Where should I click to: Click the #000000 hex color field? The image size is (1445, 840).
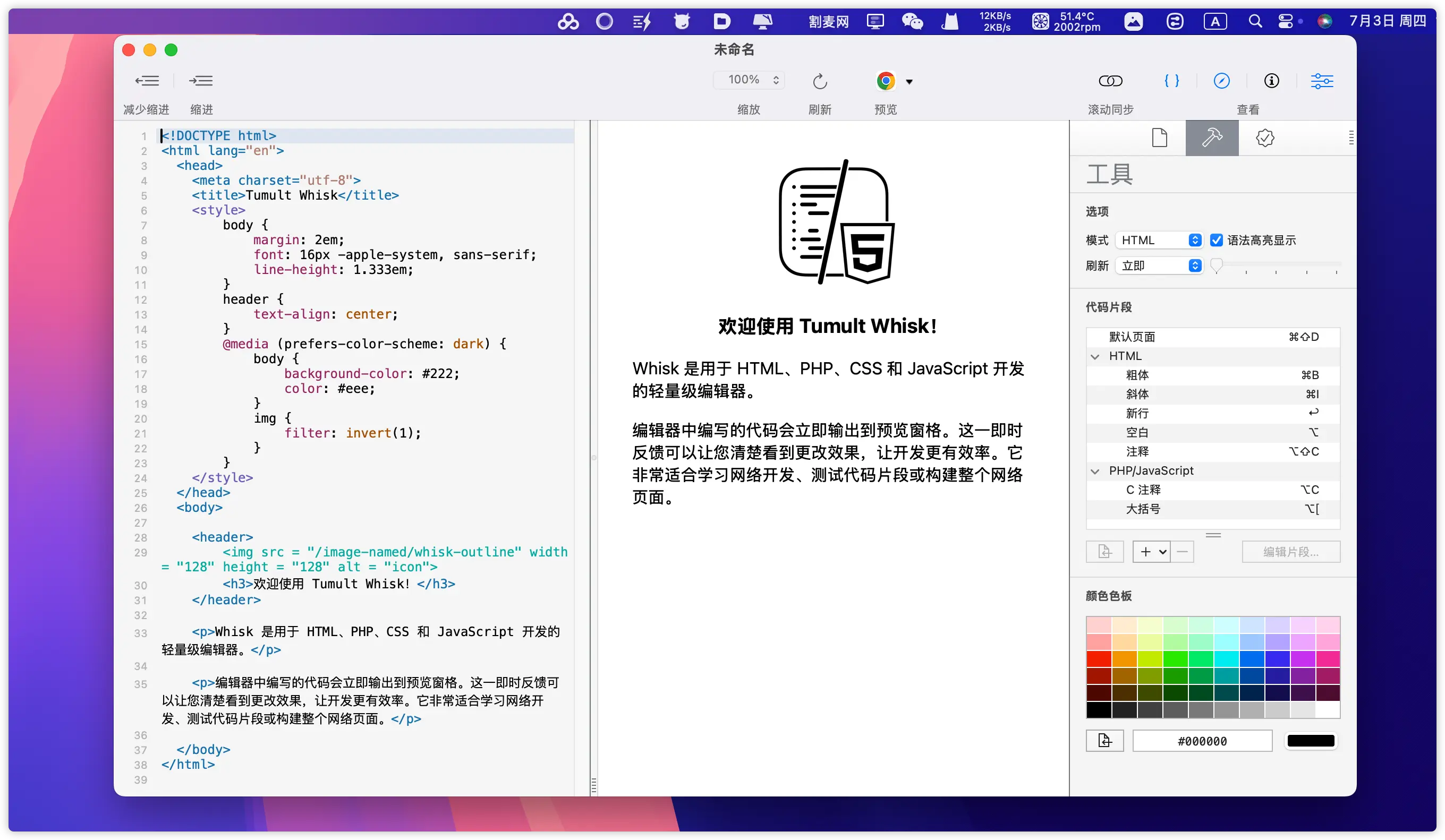(x=1202, y=741)
